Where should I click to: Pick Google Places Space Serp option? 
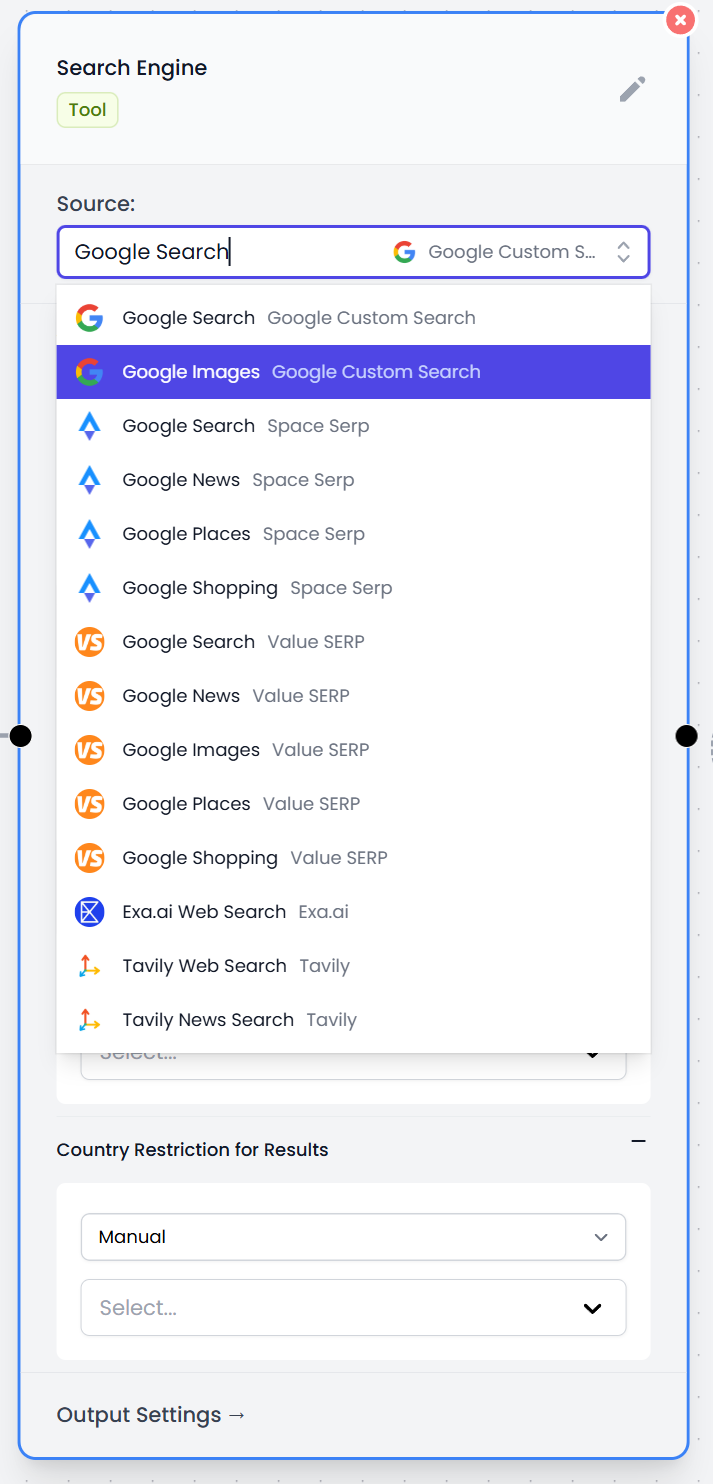point(243,534)
